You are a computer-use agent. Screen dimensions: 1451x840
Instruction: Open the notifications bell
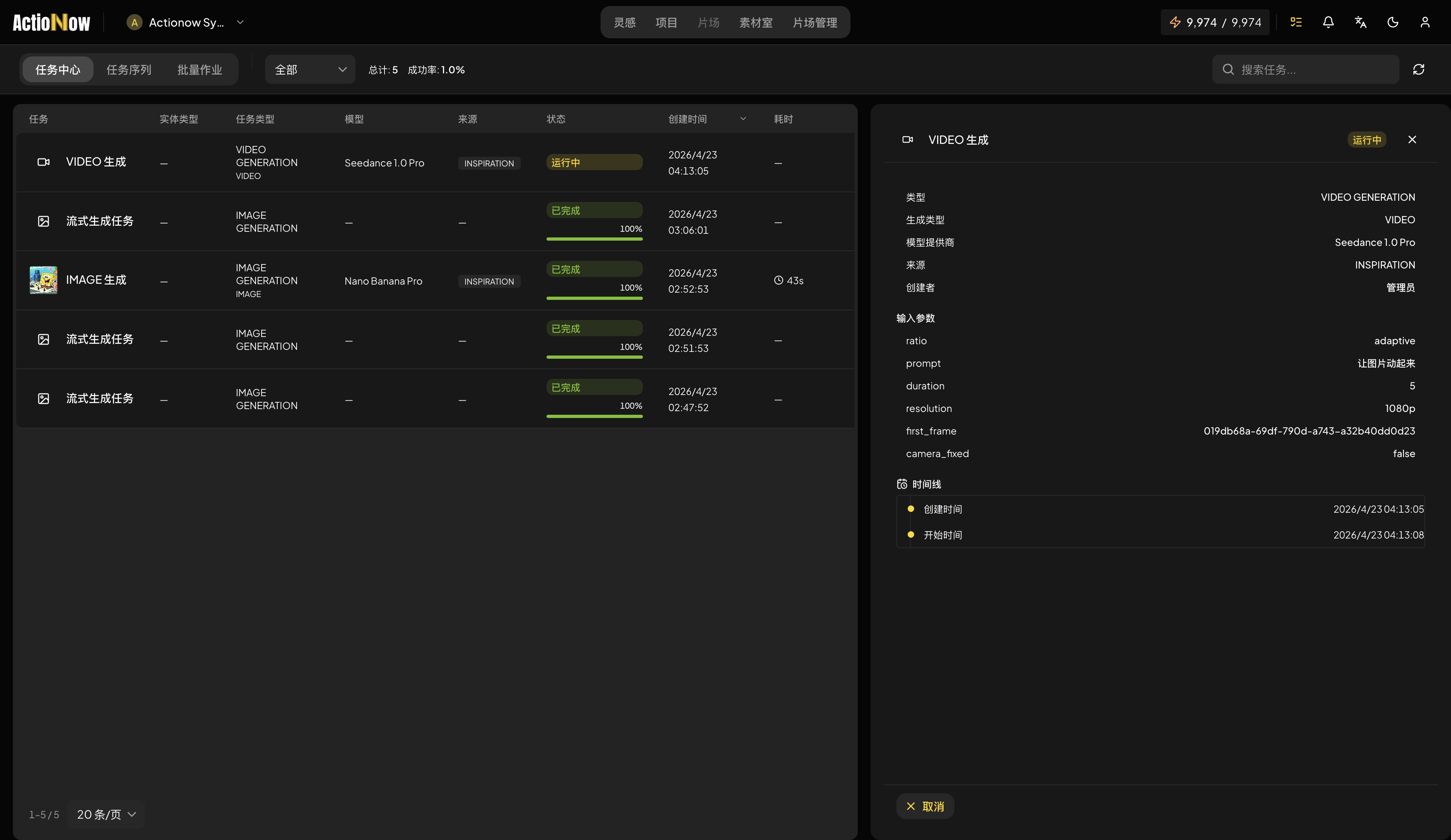[1328, 22]
